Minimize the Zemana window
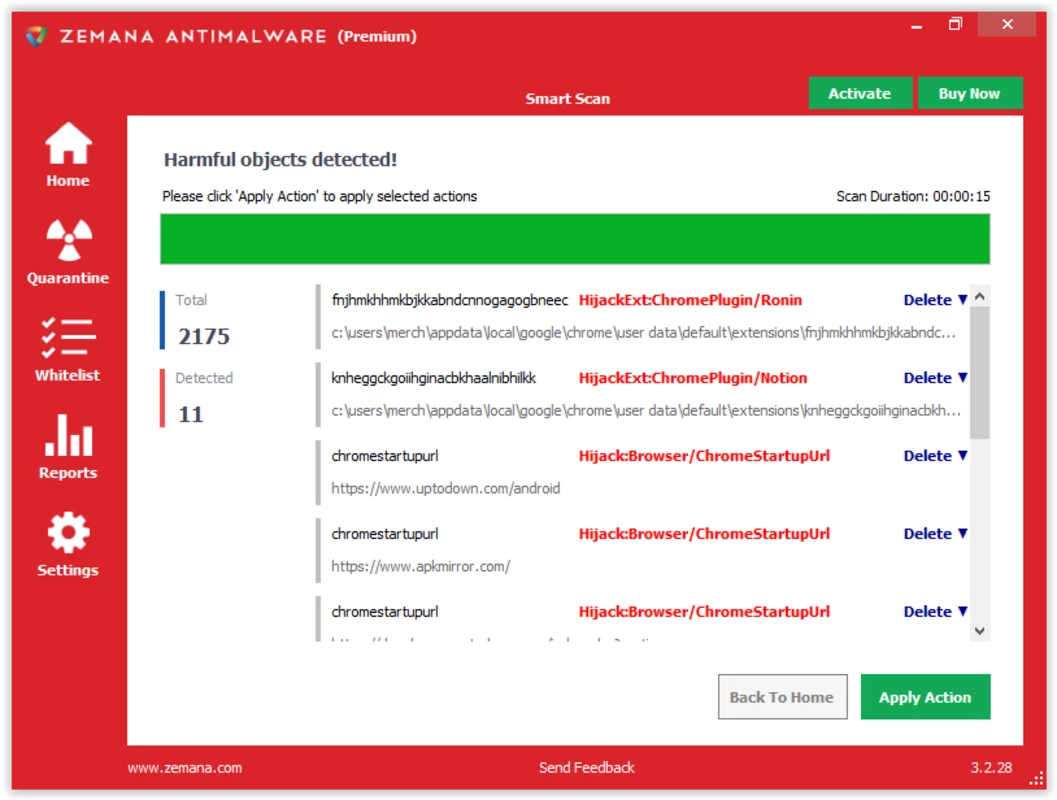1057x800 pixels. (916, 26)
